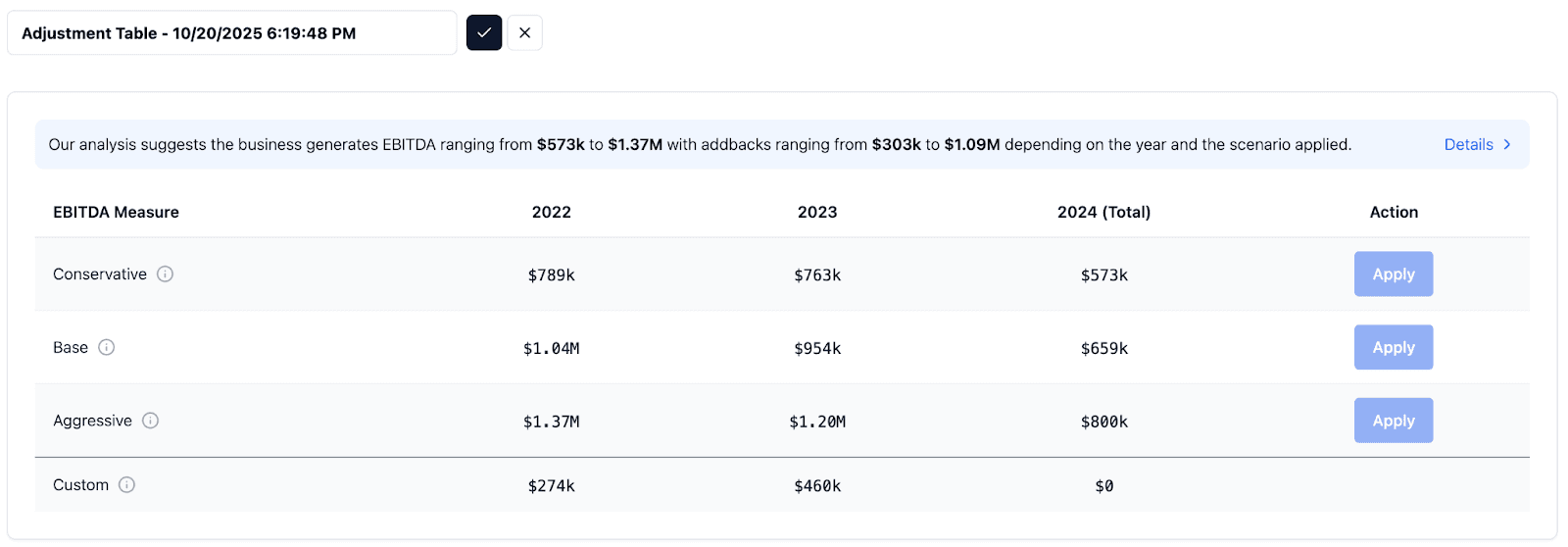
Task: Select the $789k Conservative 2022 value
Action: (552, 275)
